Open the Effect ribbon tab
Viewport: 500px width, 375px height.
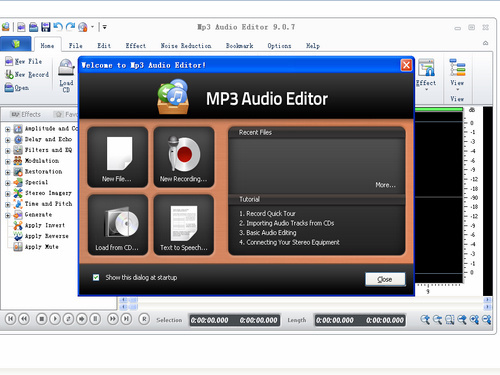tap(136, 46)
